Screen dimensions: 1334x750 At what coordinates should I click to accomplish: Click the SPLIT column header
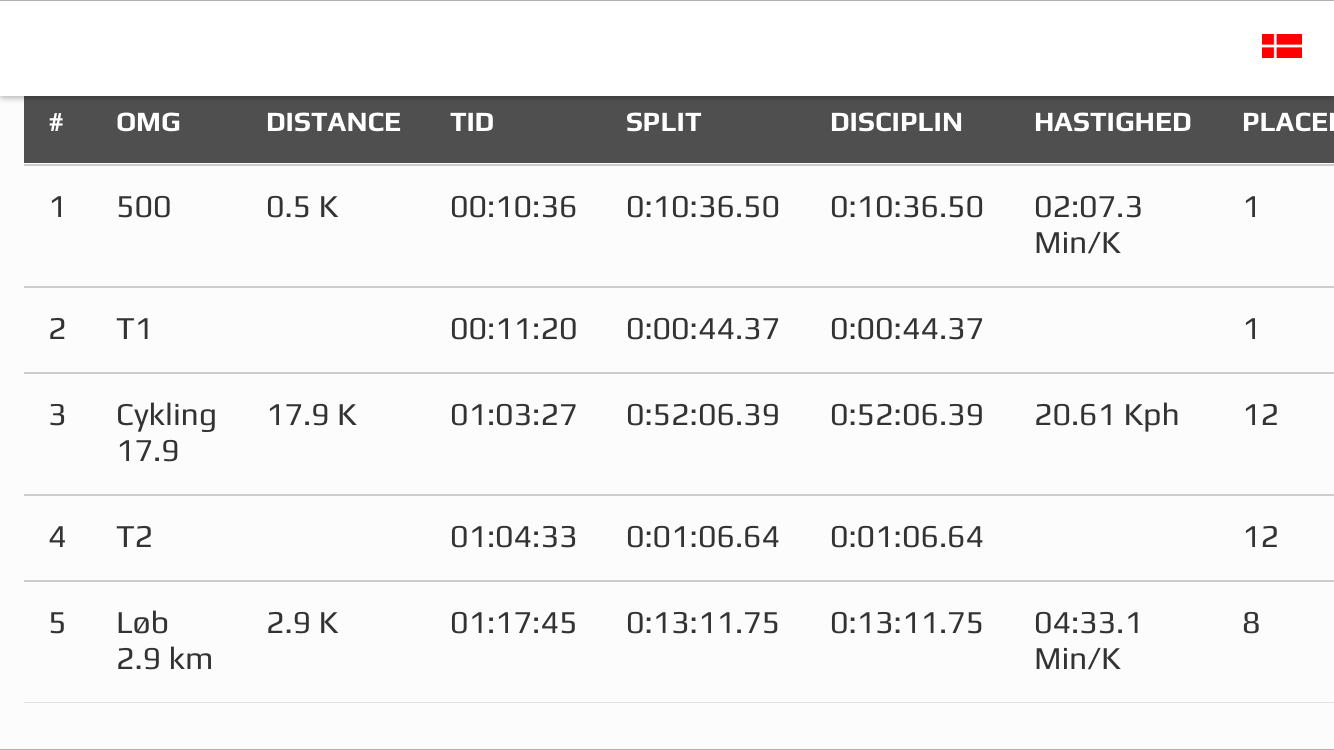(663, 122)
